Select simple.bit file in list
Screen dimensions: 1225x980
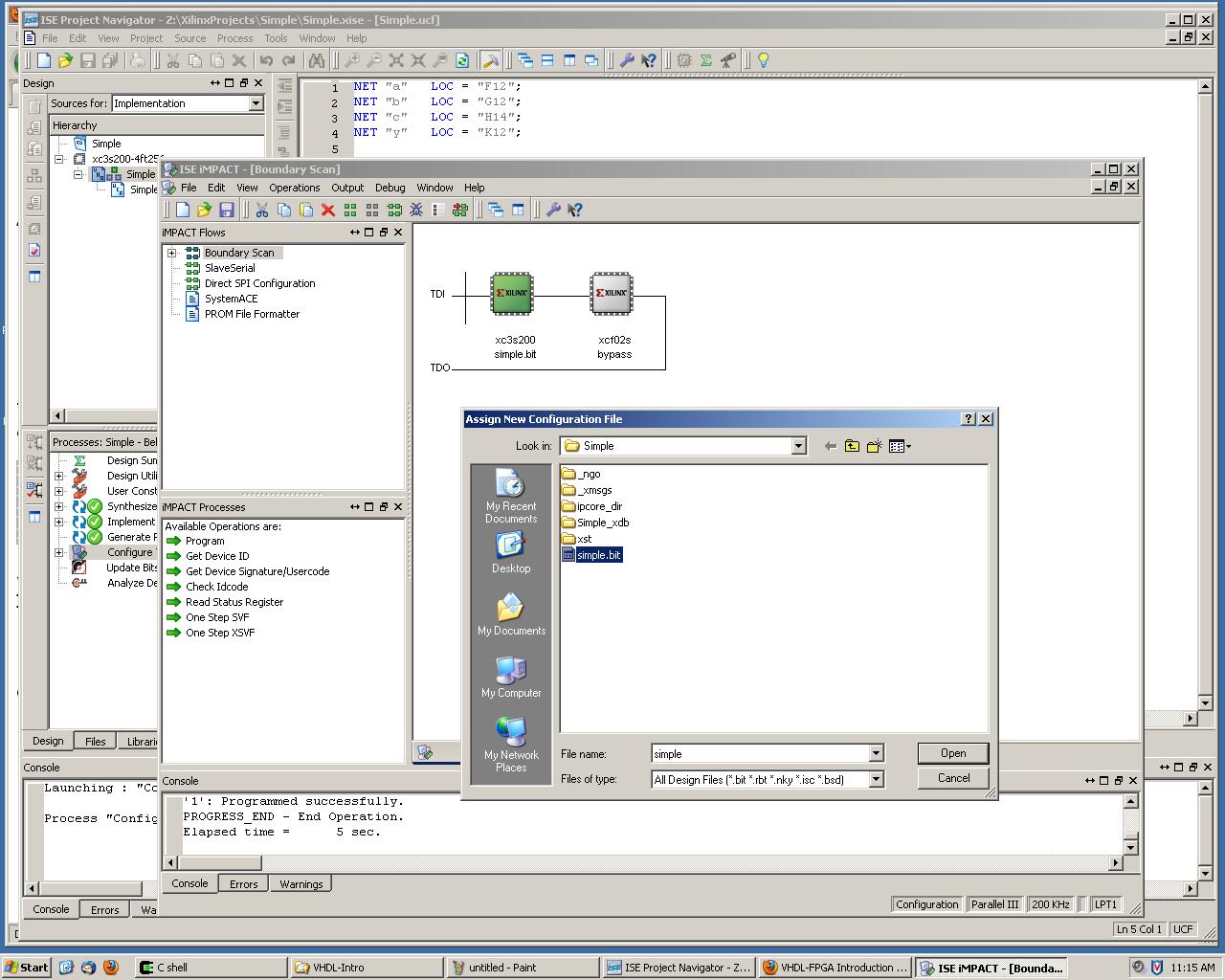tap(591, 555)
